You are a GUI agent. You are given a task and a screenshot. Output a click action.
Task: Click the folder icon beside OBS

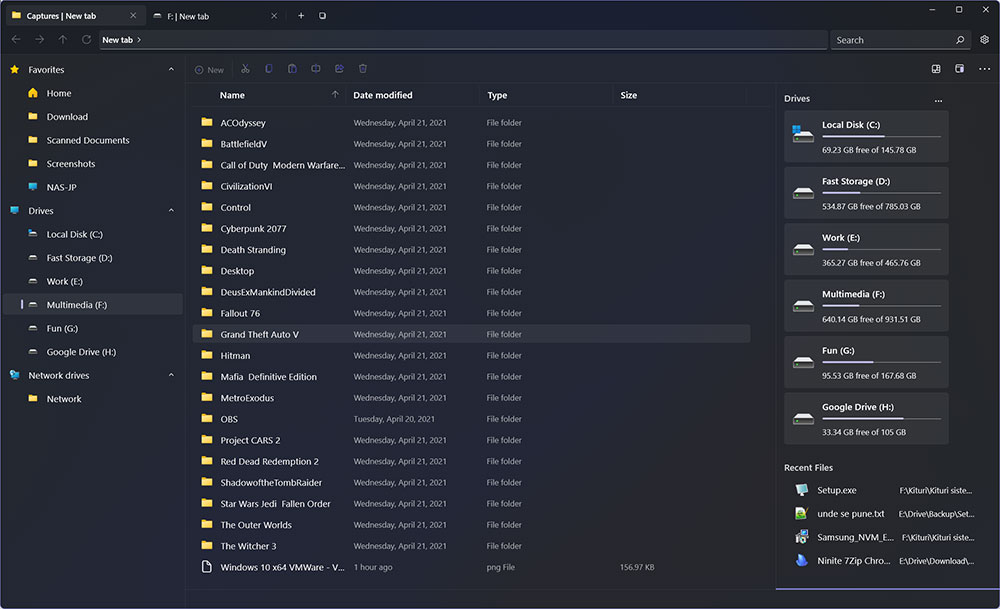207,418
